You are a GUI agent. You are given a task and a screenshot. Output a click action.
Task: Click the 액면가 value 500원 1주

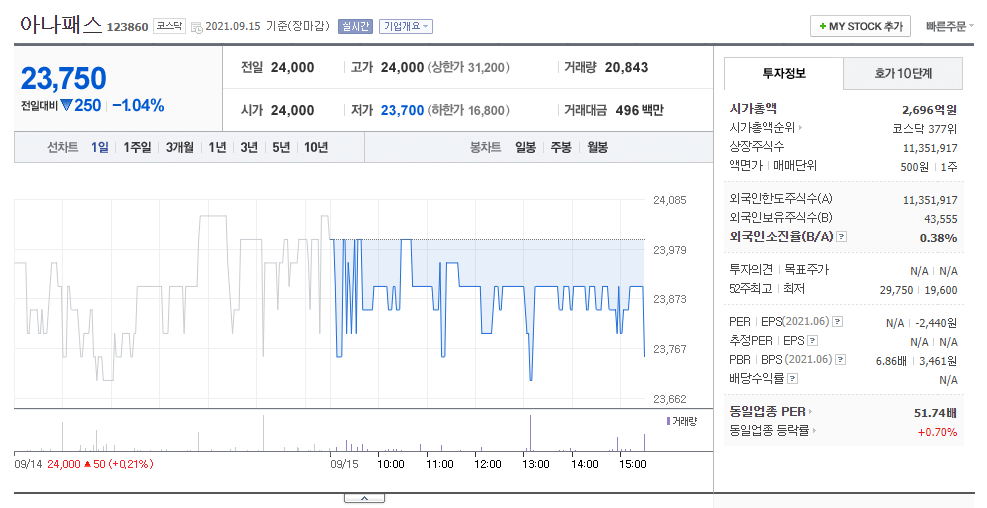point(928,167)
